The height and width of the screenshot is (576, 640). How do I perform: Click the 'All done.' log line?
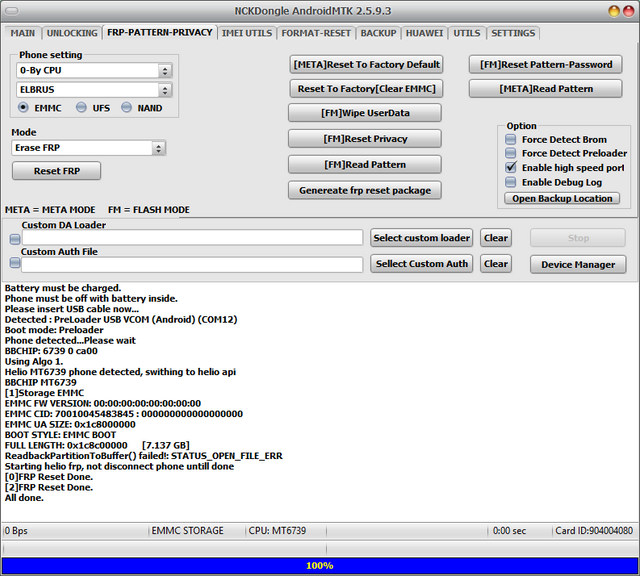click(x=24, y=498)
